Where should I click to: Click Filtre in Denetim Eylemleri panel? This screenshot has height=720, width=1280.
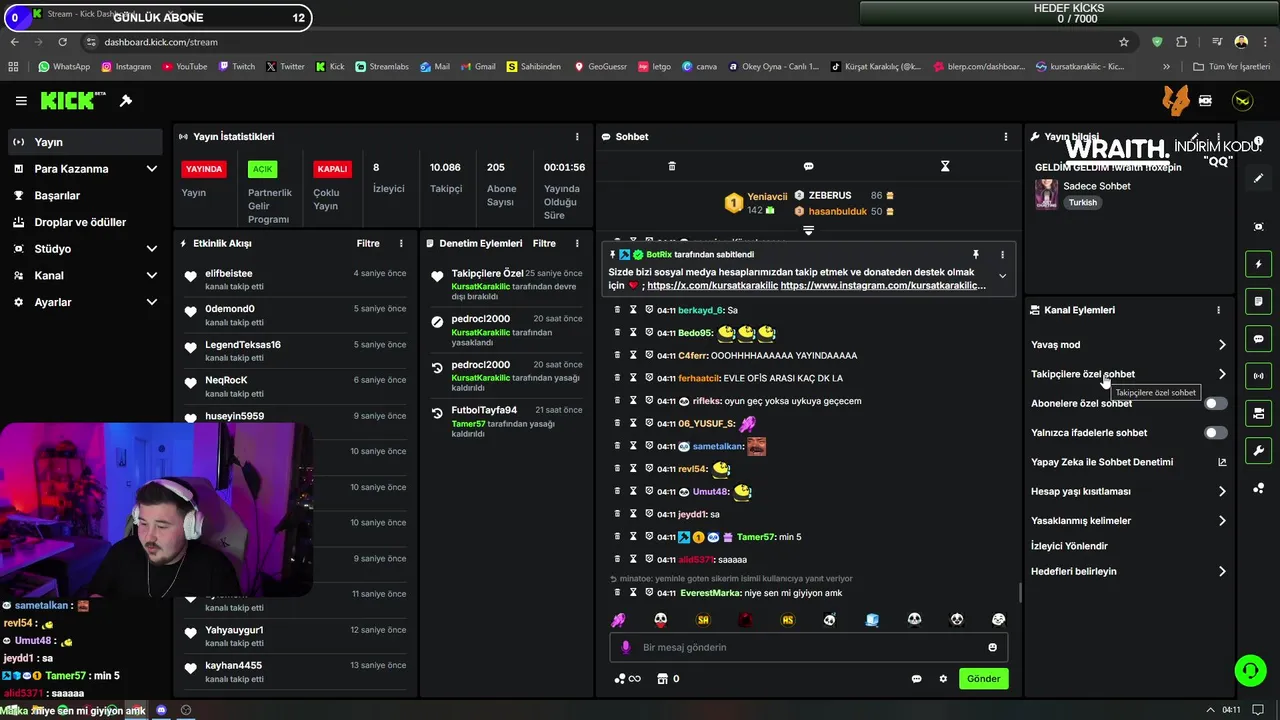544,244
